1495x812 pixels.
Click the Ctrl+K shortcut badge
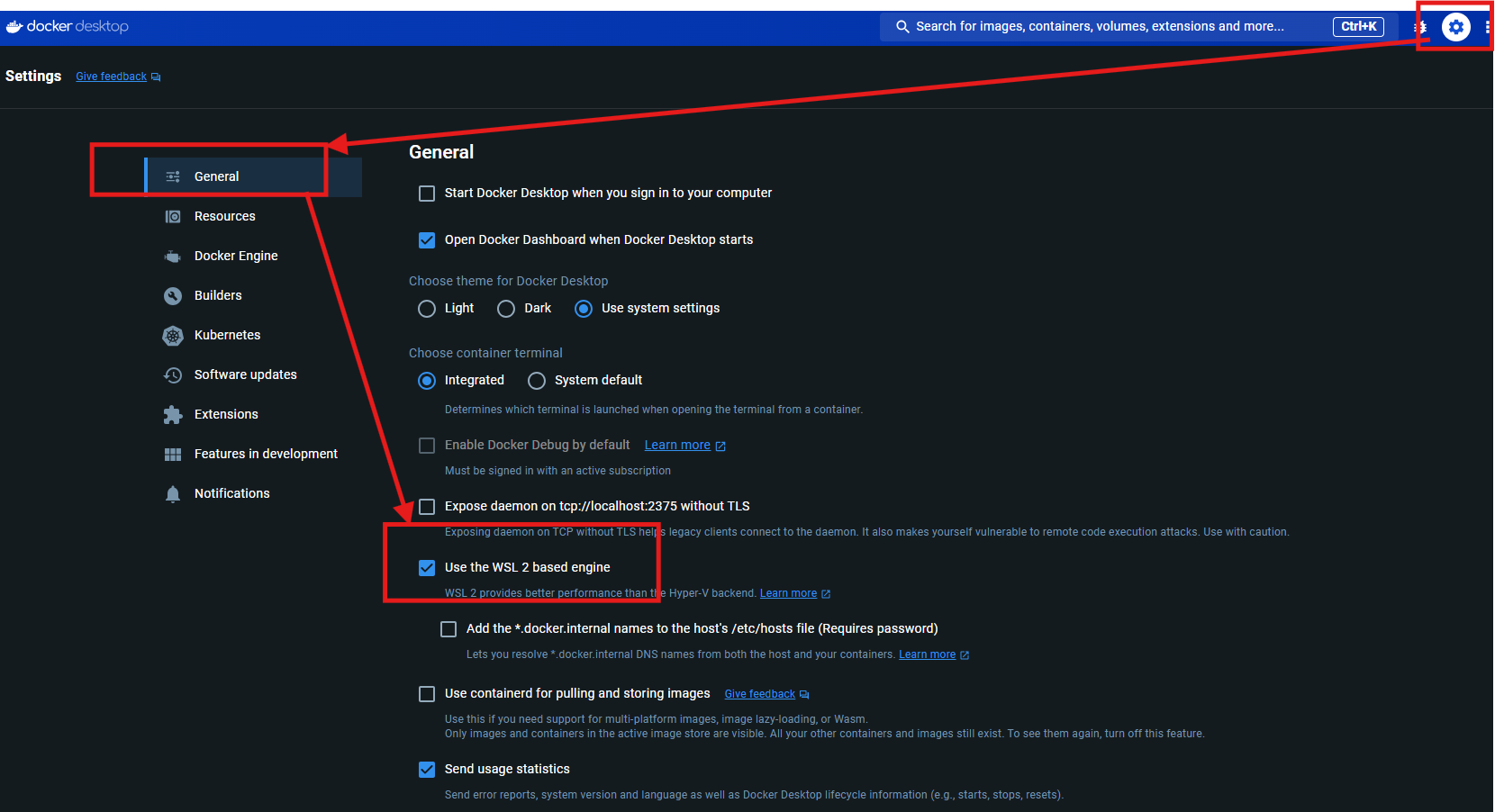click(x=1358, y=27)
